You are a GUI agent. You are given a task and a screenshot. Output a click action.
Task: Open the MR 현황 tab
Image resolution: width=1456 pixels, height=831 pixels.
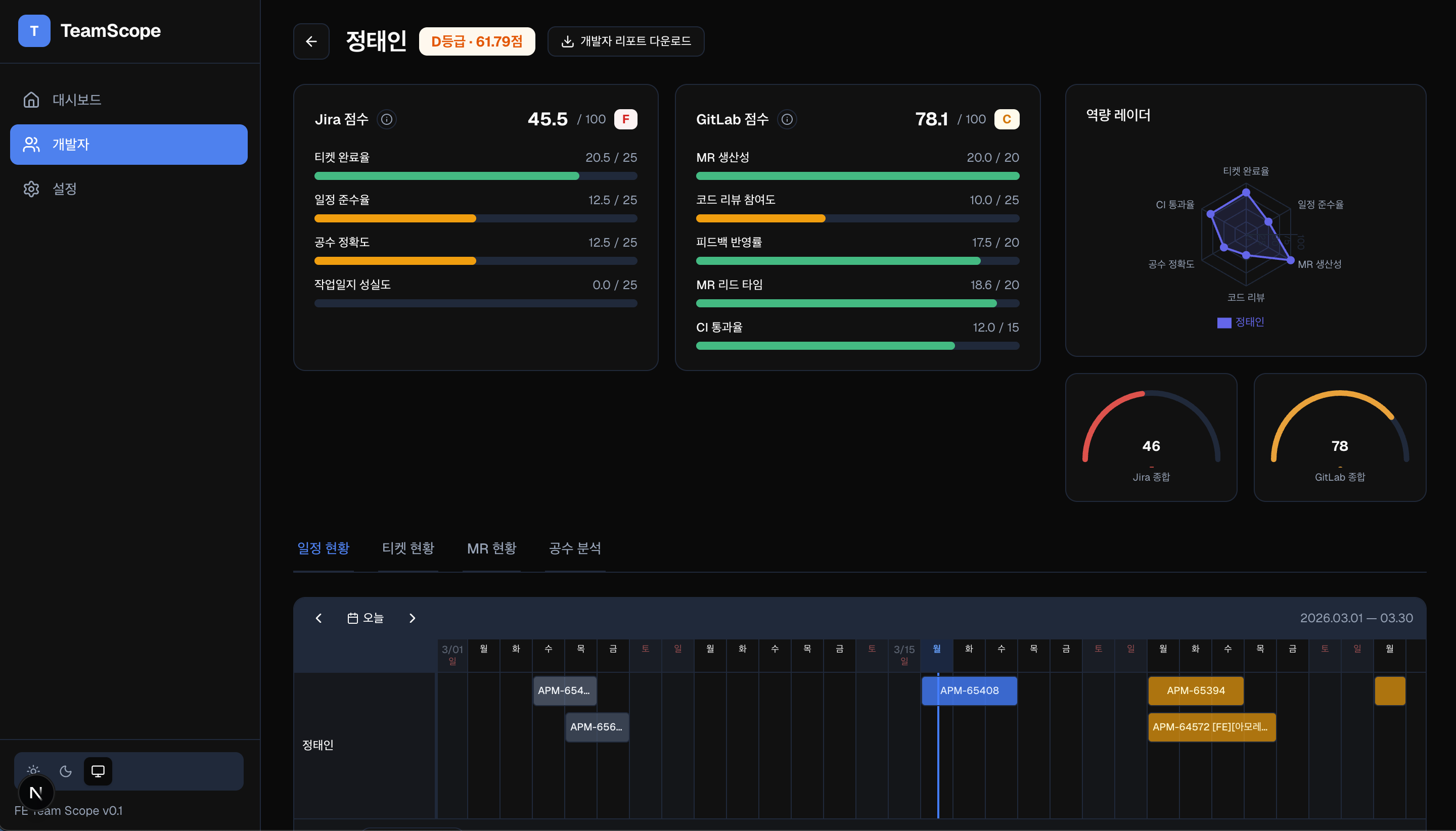tap(491, 548)
